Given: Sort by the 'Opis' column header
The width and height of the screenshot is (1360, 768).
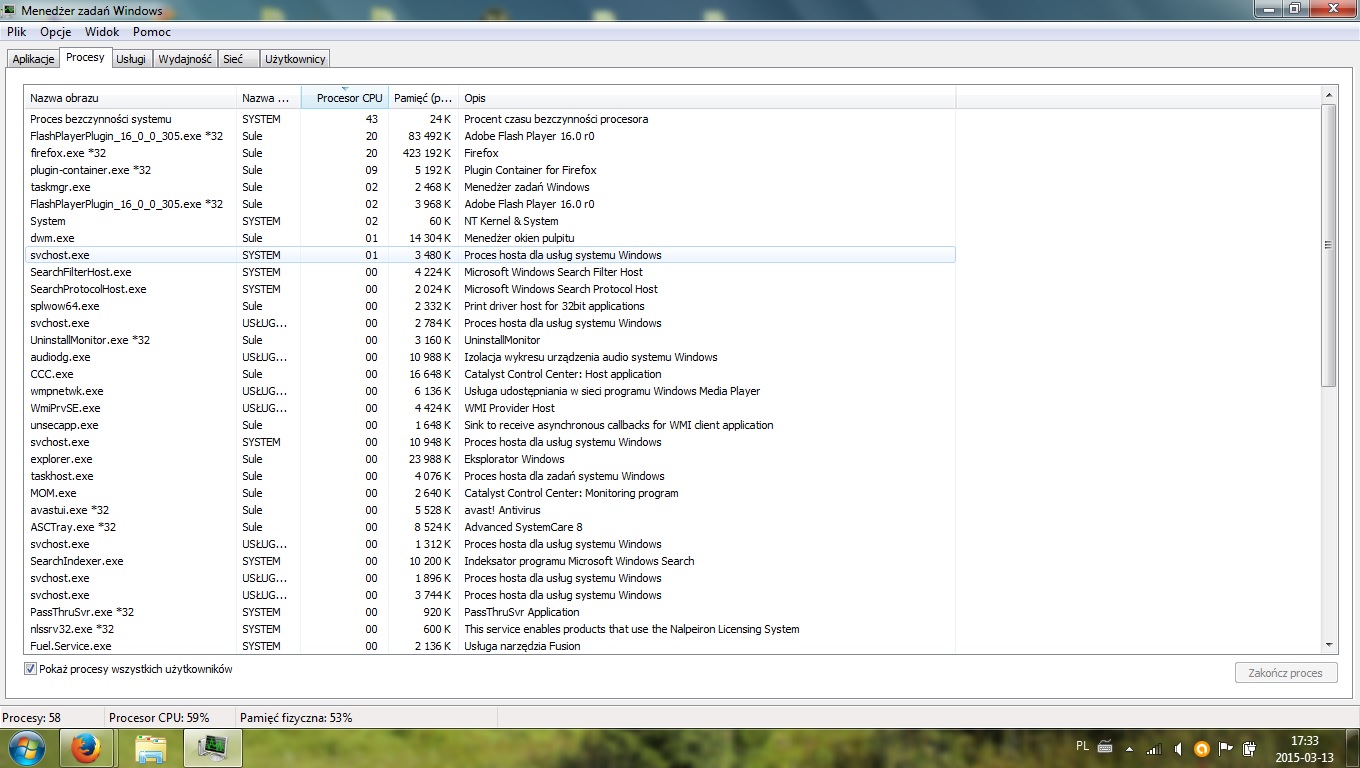Looking at the screenshot, I should (x=707, y=98).
